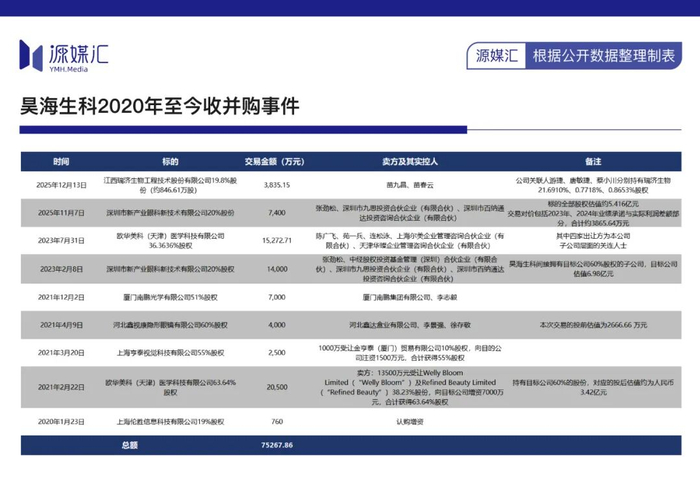Click the amount 4,000
This screenshot has height=477, width=700.
tap(277, 325)
